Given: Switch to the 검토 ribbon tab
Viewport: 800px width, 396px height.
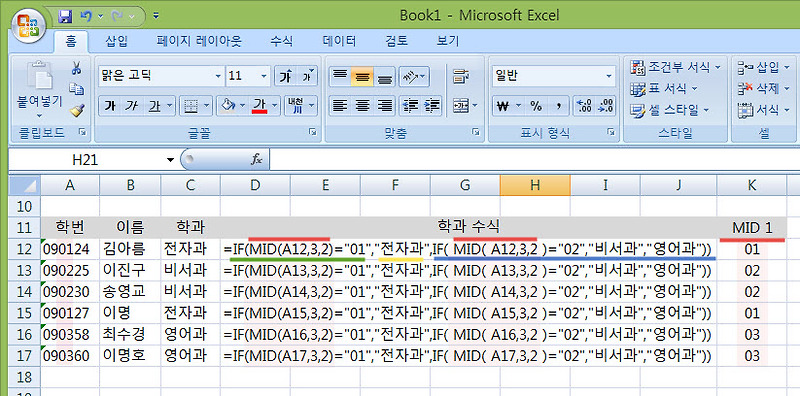Looking at the screenshot, I should tap(396, 41).
